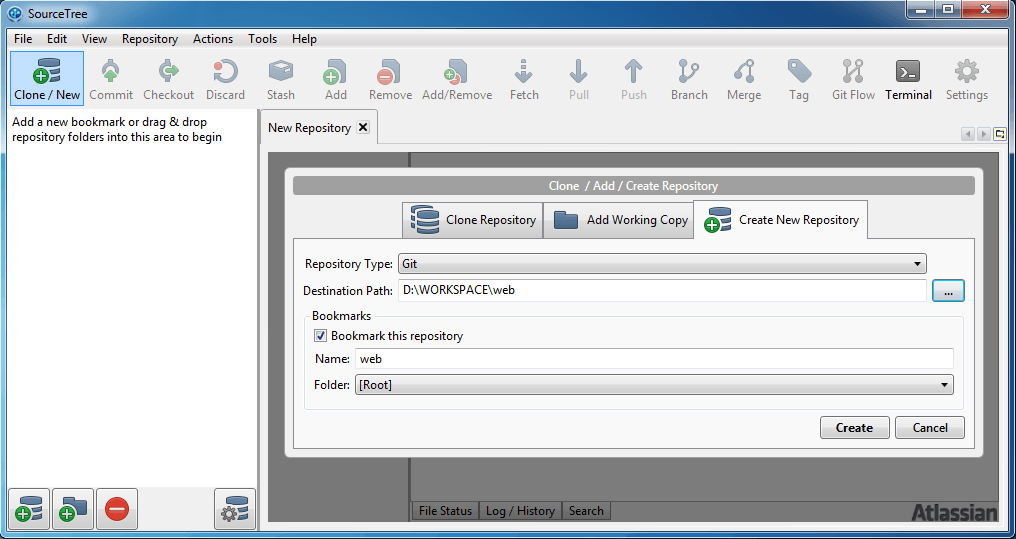The width and height of the screenshot is (1016, 539).
Task: Open Settings from the toolbar
Action: point(966,78)
